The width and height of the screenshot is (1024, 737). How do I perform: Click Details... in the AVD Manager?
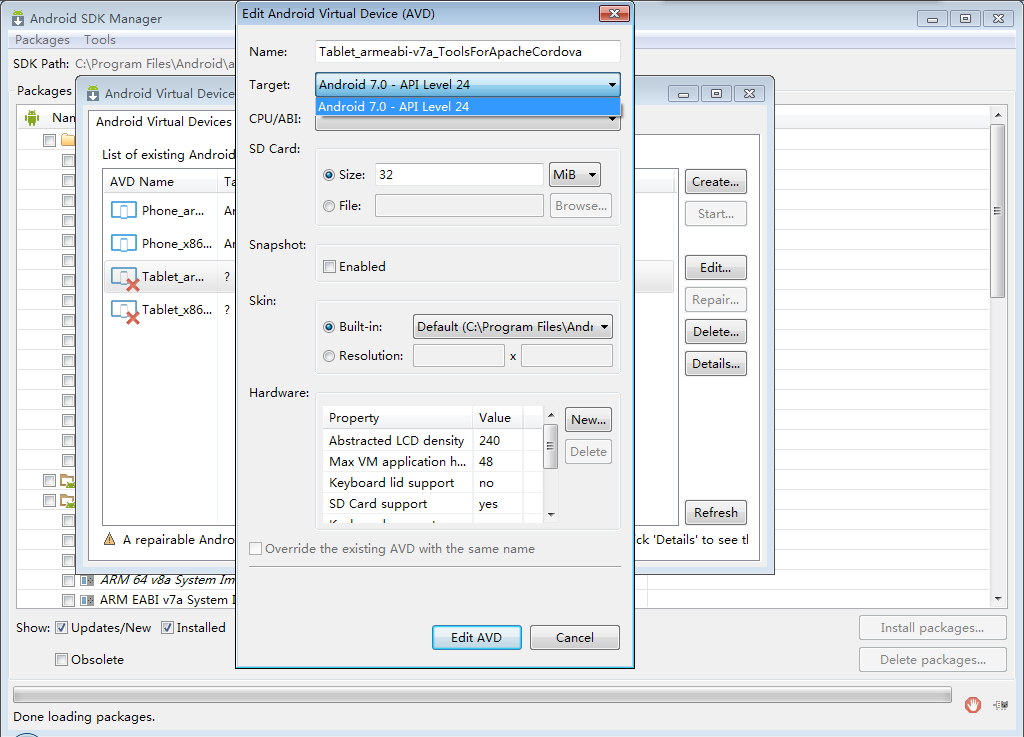tap(716, 364)
